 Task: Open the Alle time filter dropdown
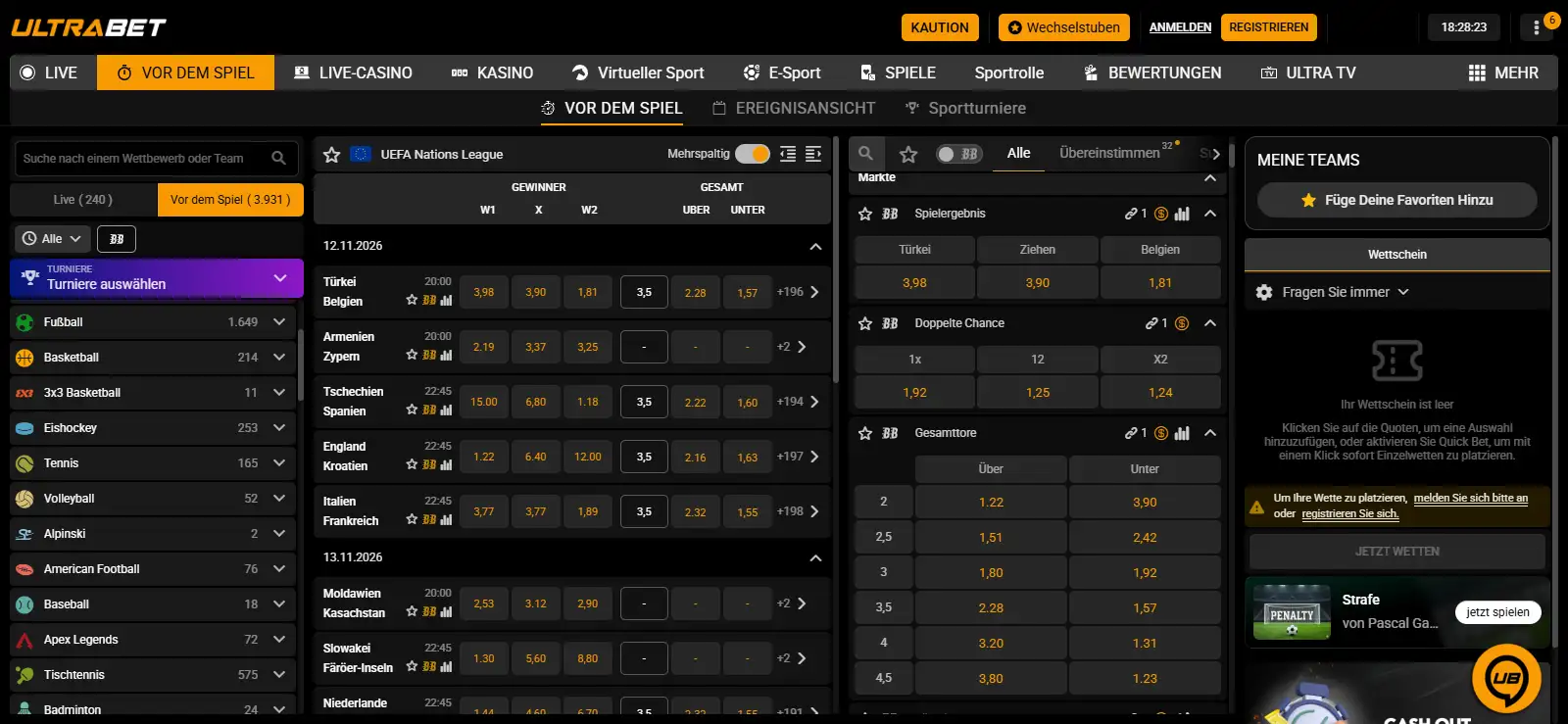pyautogui.click(x=53, y=239)
